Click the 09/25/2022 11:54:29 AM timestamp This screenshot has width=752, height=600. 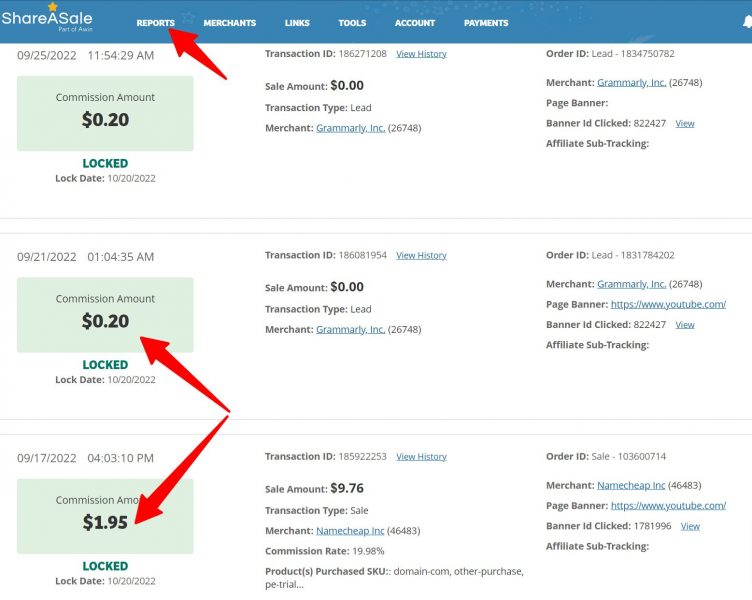85,56
